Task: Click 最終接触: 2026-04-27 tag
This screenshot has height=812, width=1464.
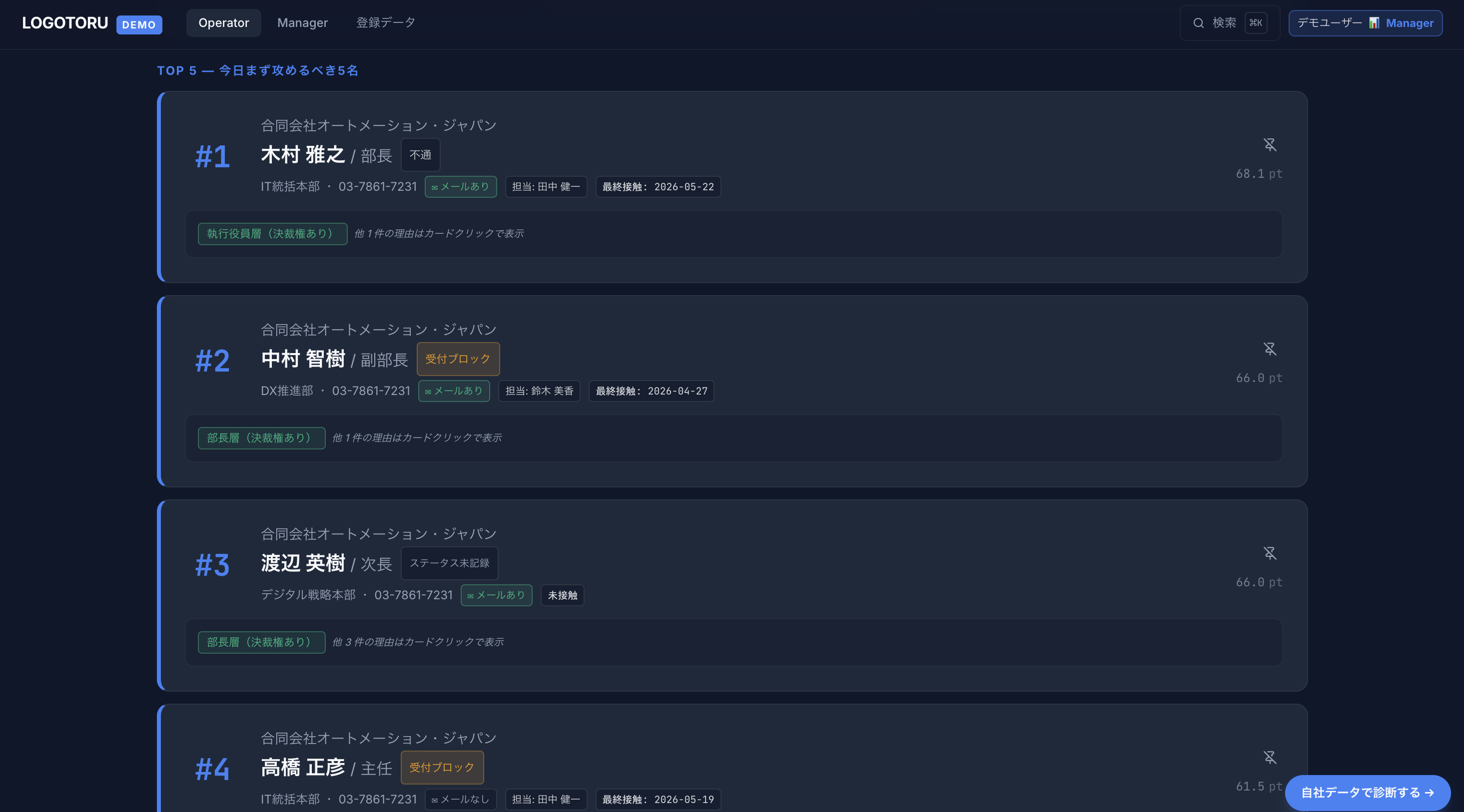Action: pyautogui.click(x=651, y=391)
